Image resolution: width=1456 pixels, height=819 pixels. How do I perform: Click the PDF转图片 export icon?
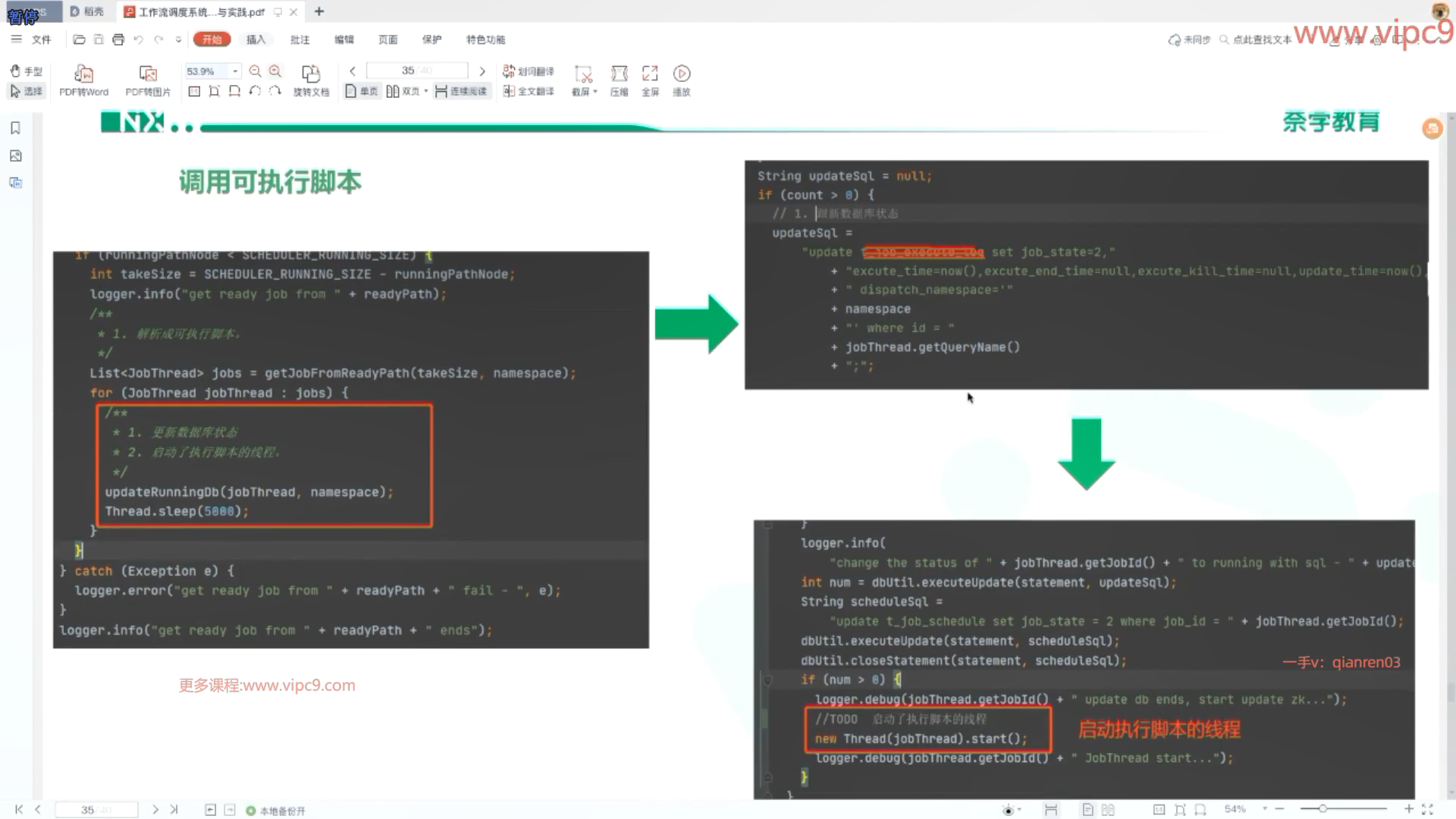click(148, 74)
